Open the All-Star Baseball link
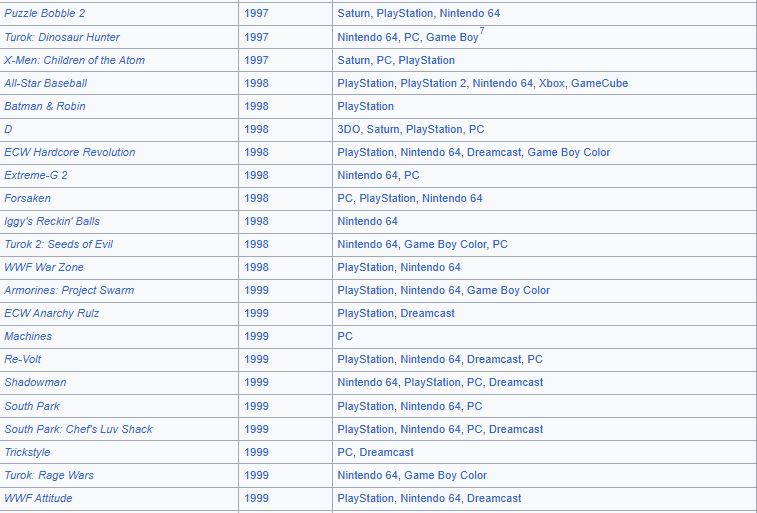Screen dimensions: 757x513 (45, 83)
